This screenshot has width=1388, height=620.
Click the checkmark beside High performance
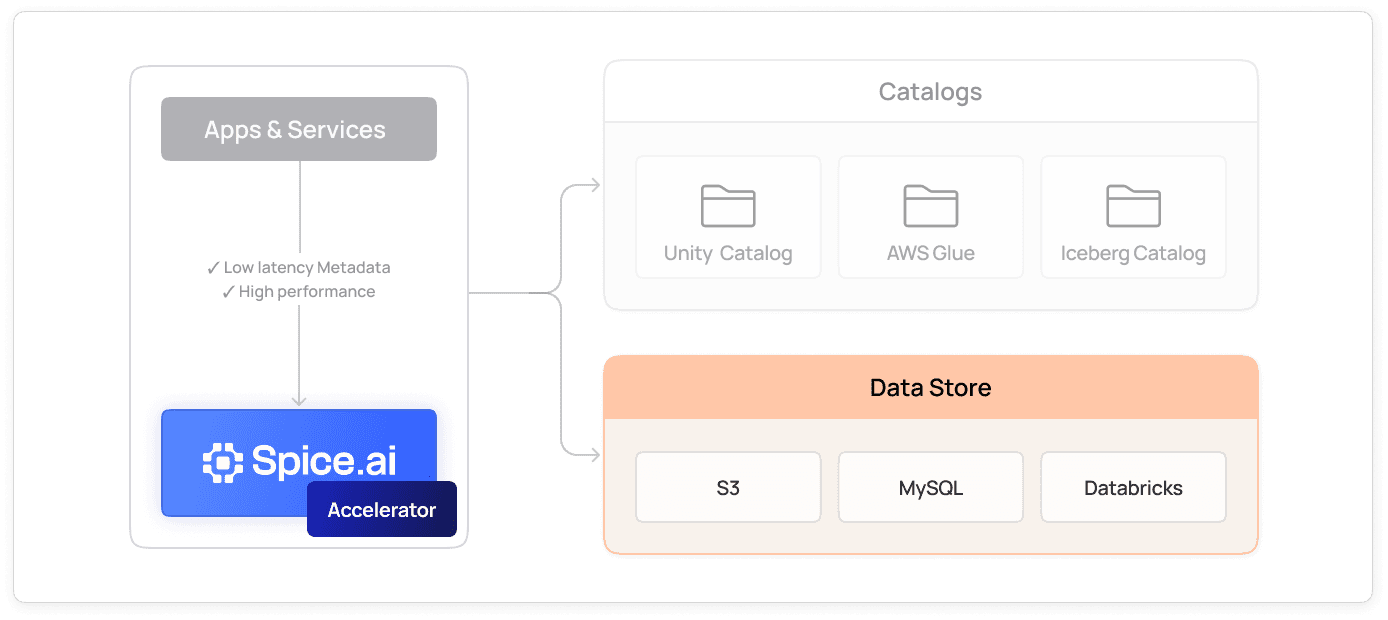pyautogui.click(x=227, y=291)
